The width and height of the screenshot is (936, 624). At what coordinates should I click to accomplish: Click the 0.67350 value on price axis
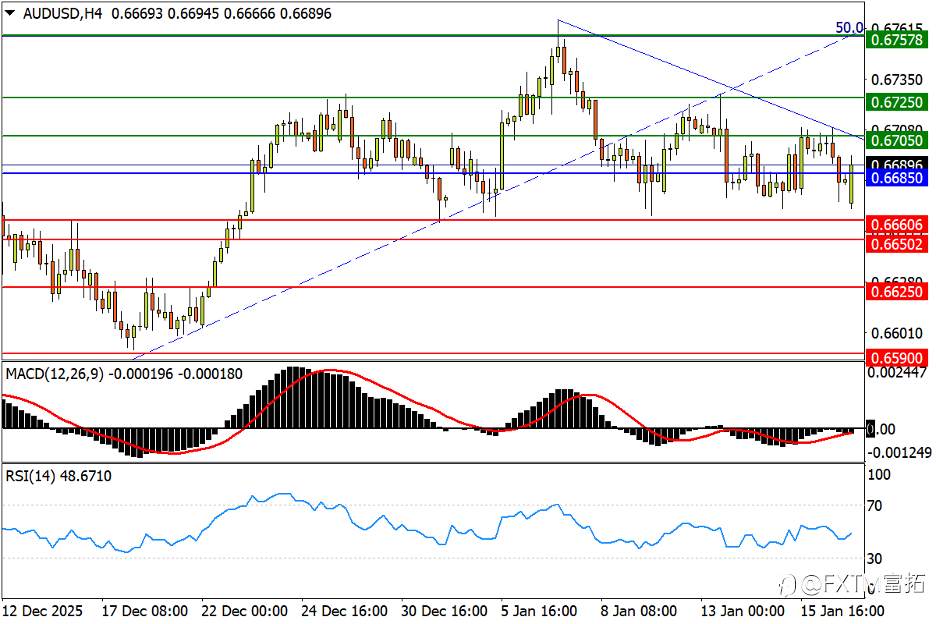pos(897,79)
